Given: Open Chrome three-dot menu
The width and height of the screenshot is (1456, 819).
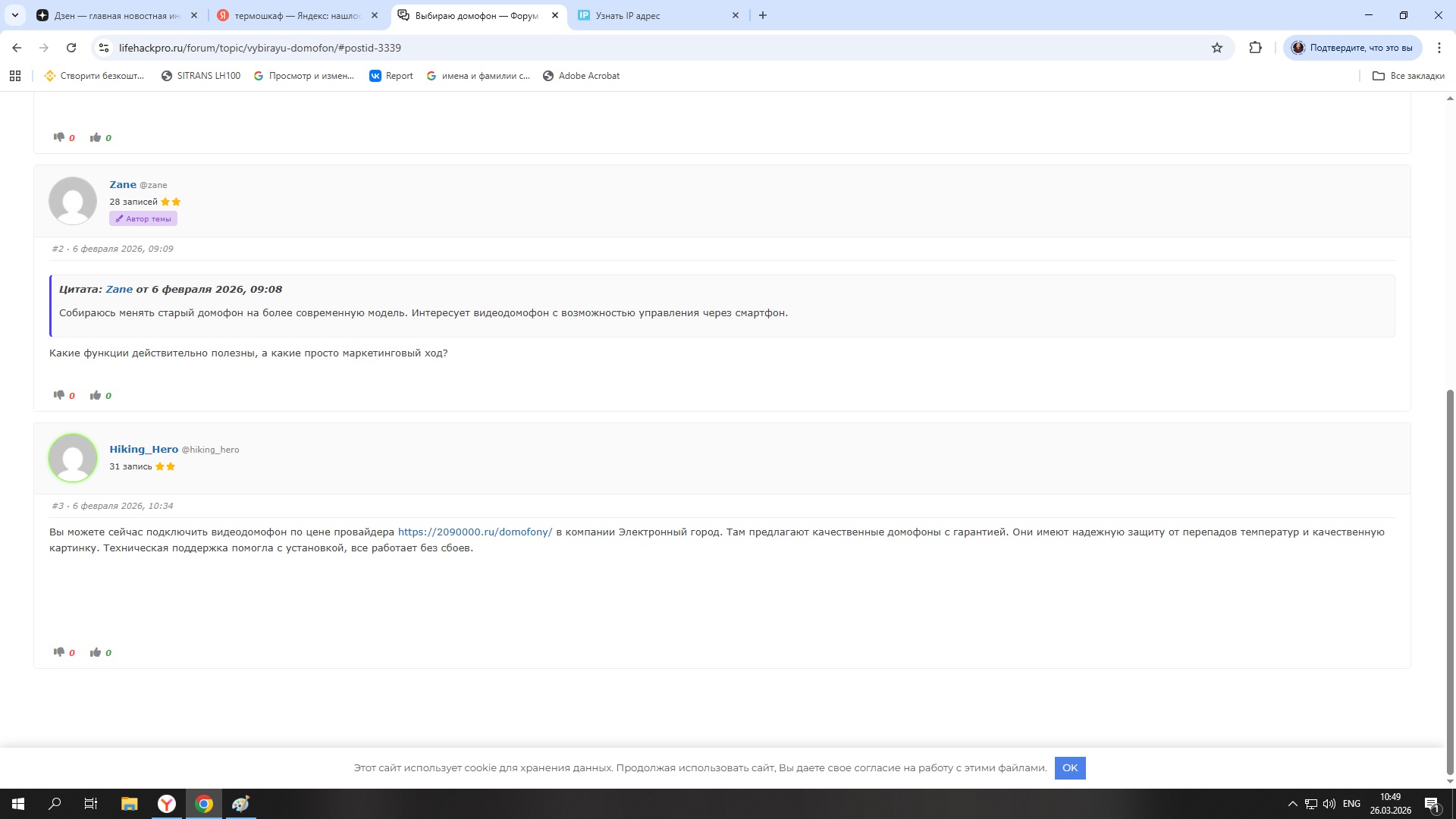Looking at the screenshot, I should [x=1439, y=48].
